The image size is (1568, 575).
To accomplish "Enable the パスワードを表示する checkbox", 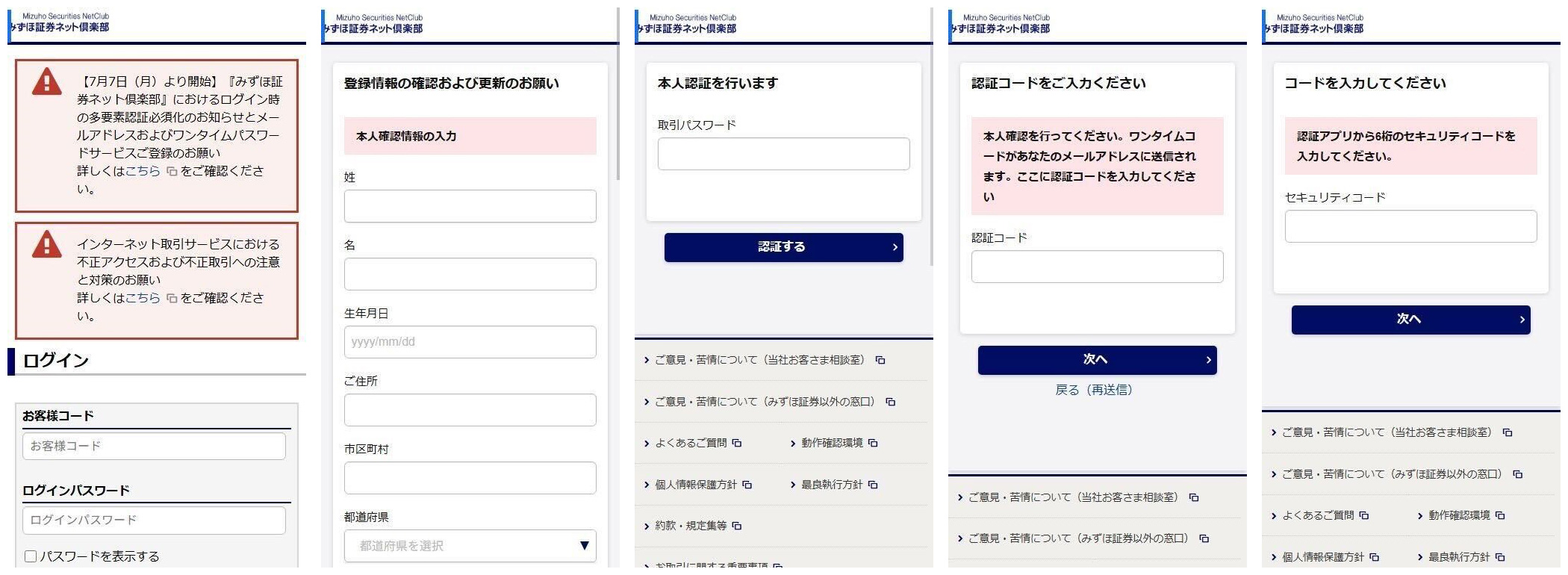I will (x=31, y=556).
